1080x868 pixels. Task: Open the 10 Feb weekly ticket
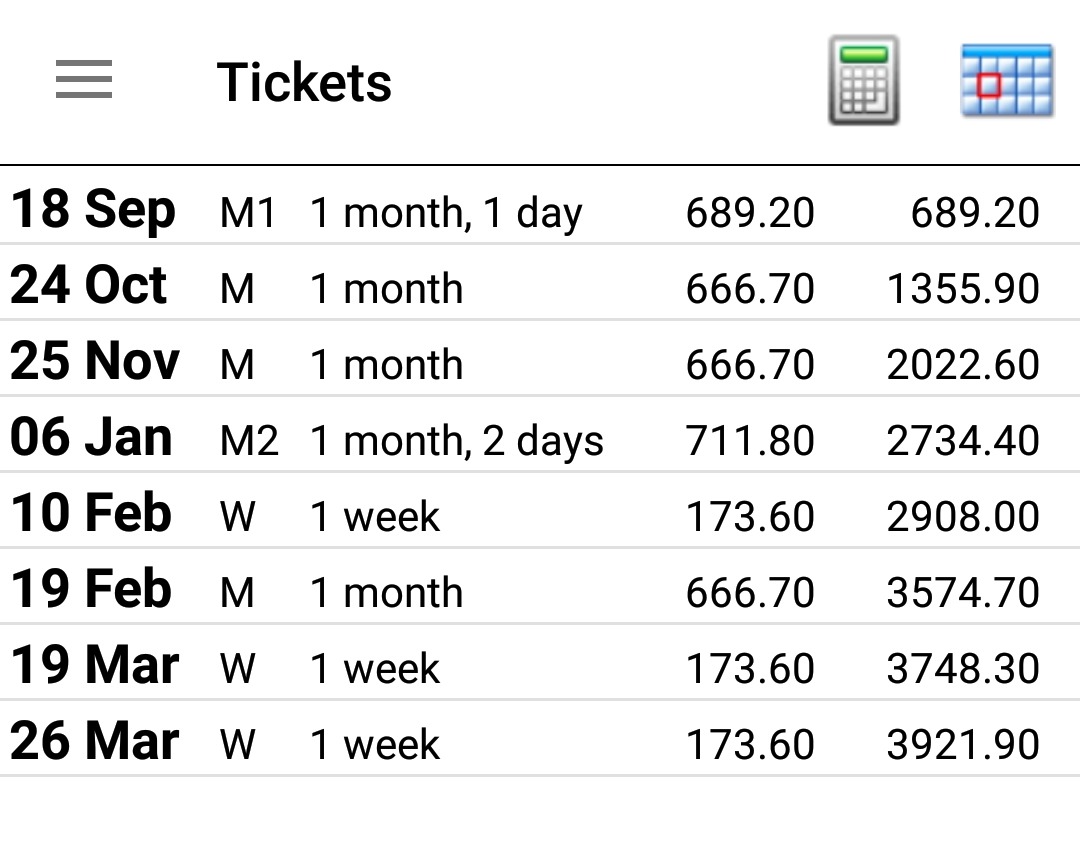[540, 515]
